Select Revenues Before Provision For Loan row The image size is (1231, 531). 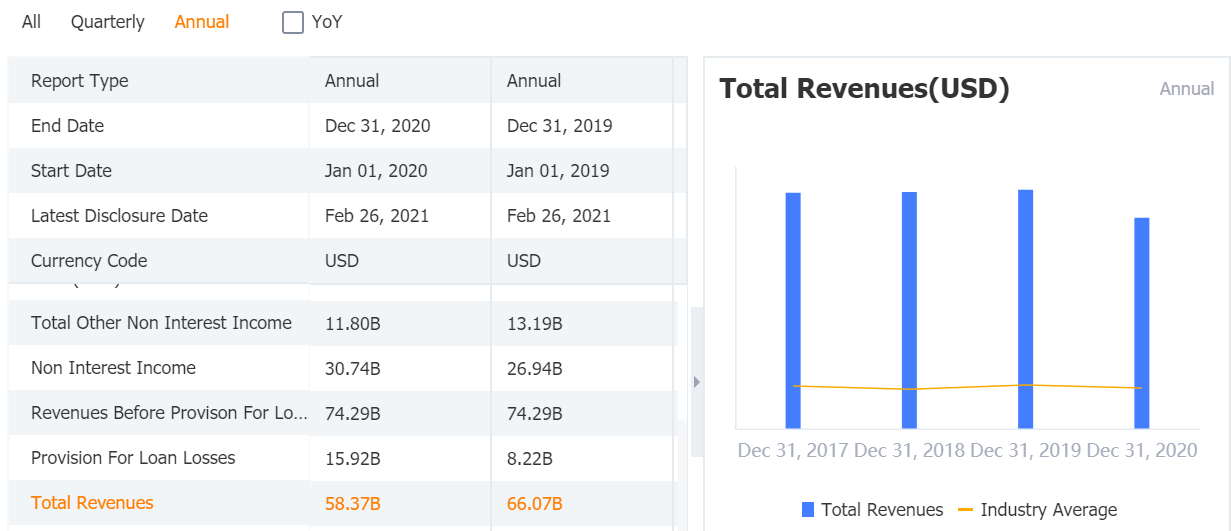click(x=168, y=413)
